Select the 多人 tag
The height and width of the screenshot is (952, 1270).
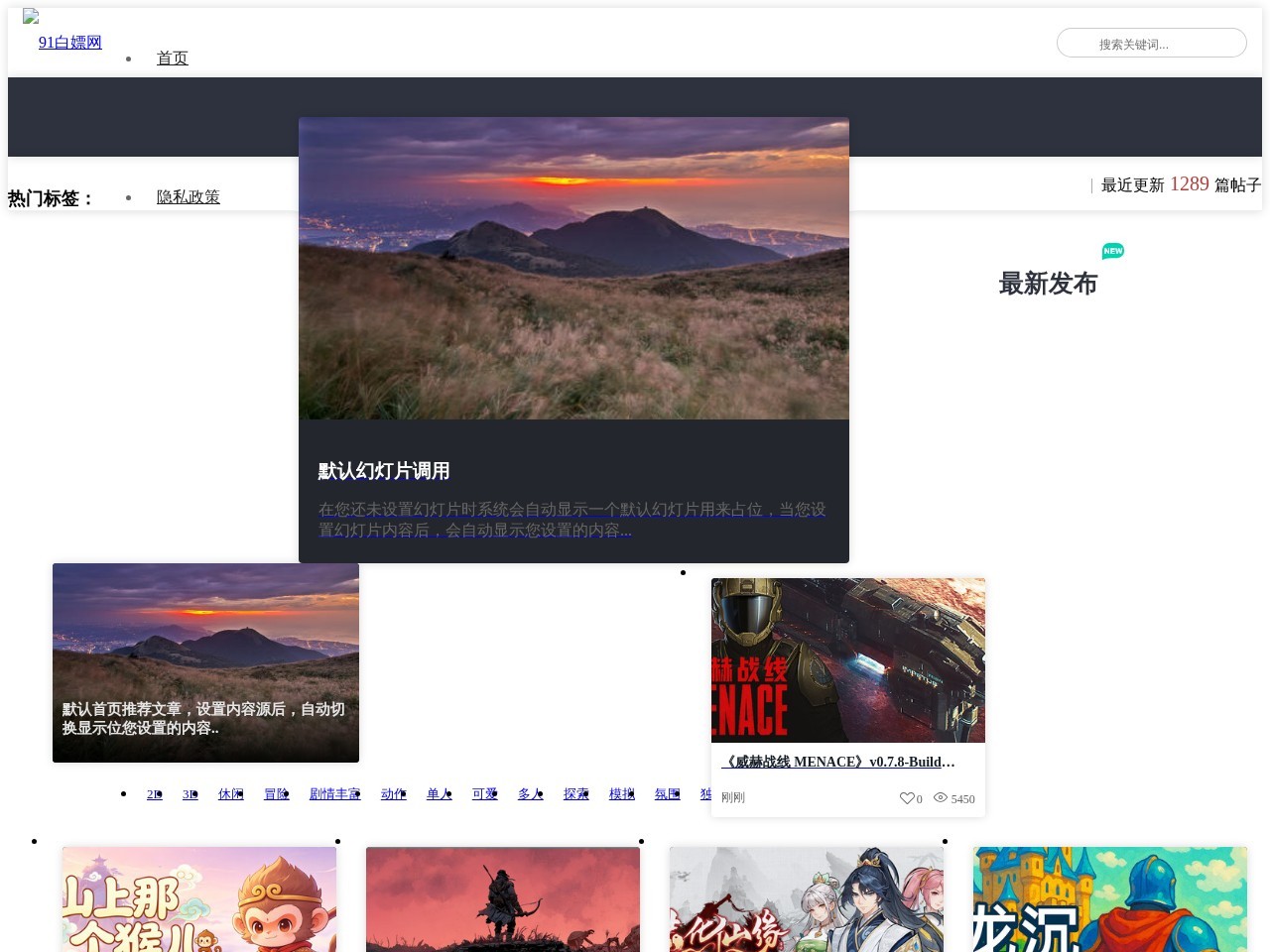tap(531, 794)
